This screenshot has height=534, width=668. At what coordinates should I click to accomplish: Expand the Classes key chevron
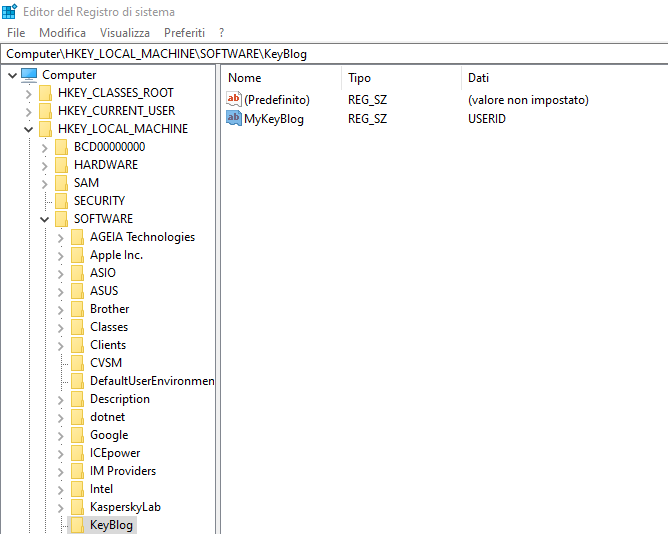click(60, 328)
